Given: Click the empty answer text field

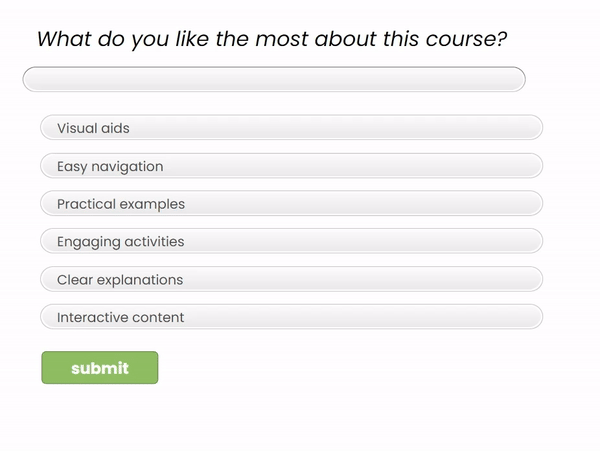Looking at the screenshot, I should [x=273, y=79].
